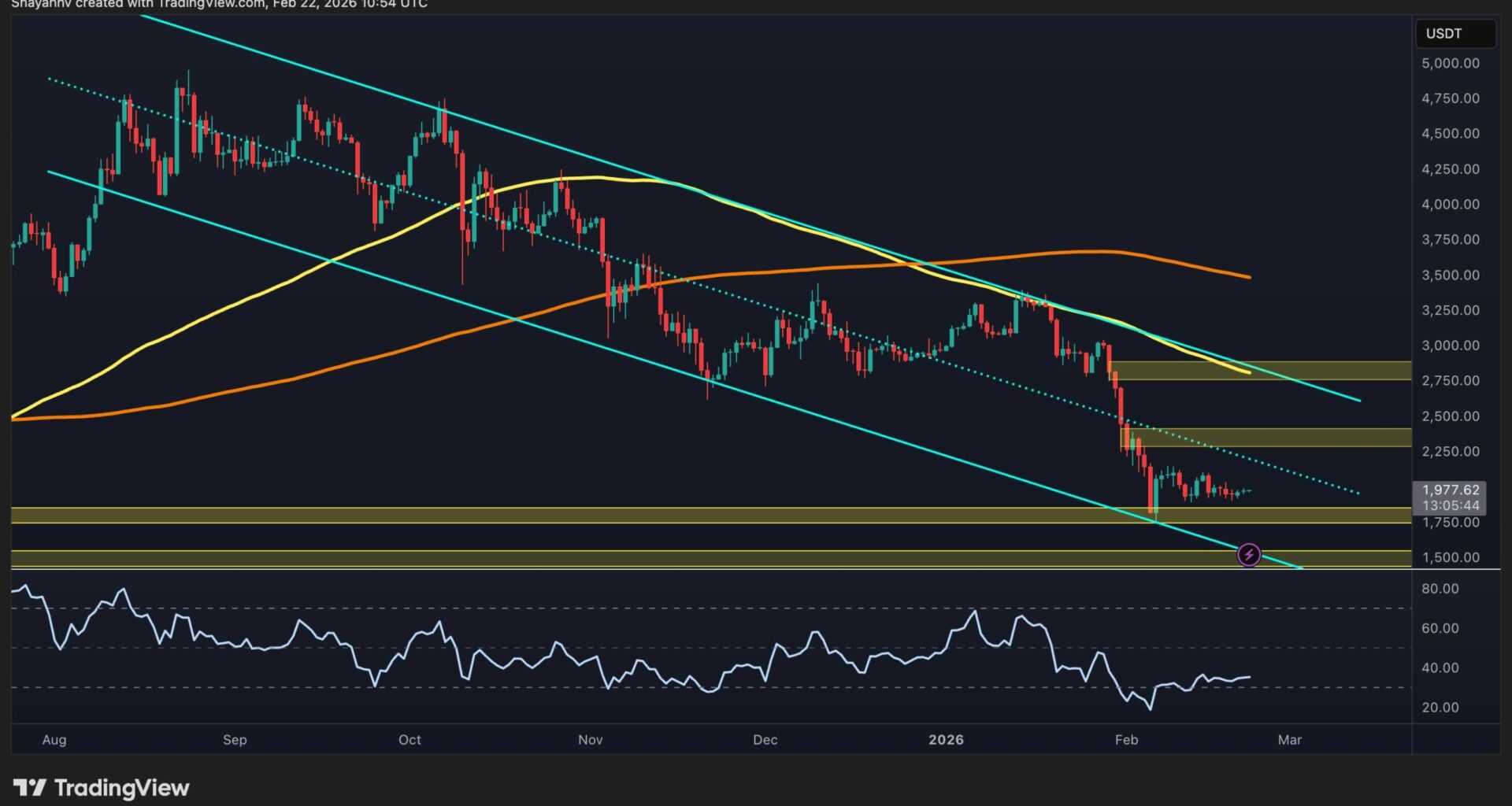Click the 2026 year label on time axis
Image resolution: width=1512 pixels, height=806 pixels.
click(x=946, y=740)
